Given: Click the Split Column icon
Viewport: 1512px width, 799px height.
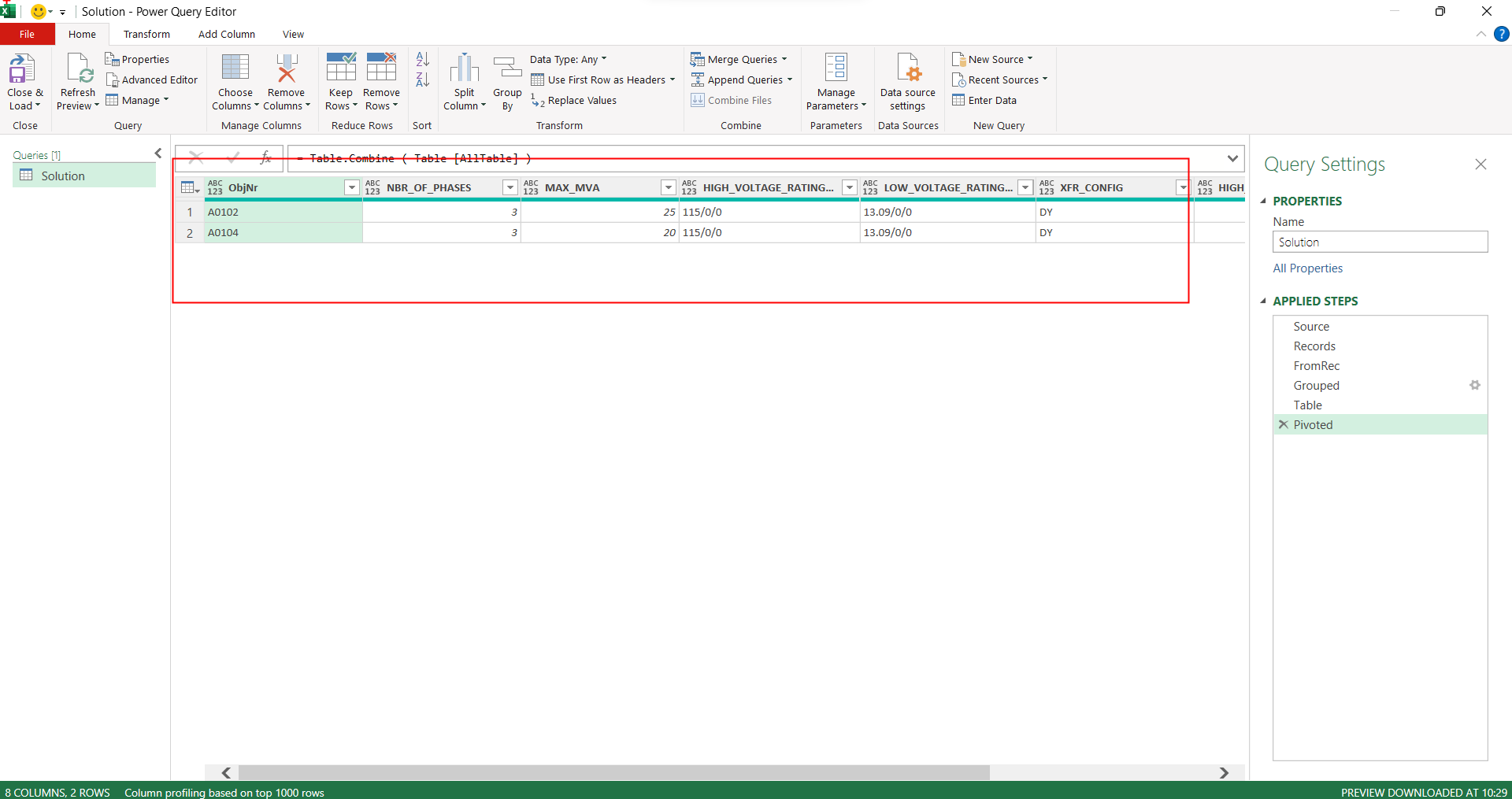Looking at the screenshot, I should (465, 68).
